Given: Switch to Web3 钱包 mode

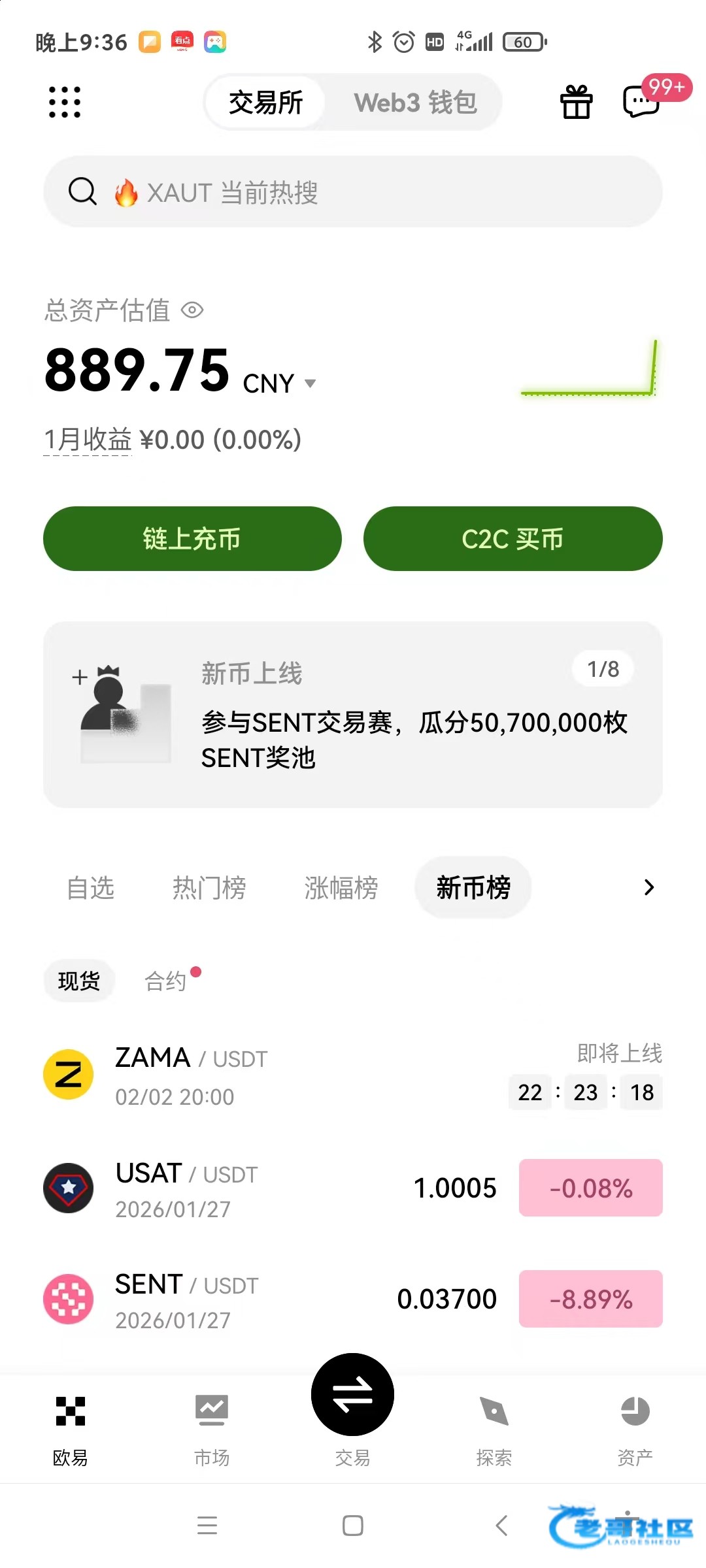Looking at the screenshot, I should (416, 103).
